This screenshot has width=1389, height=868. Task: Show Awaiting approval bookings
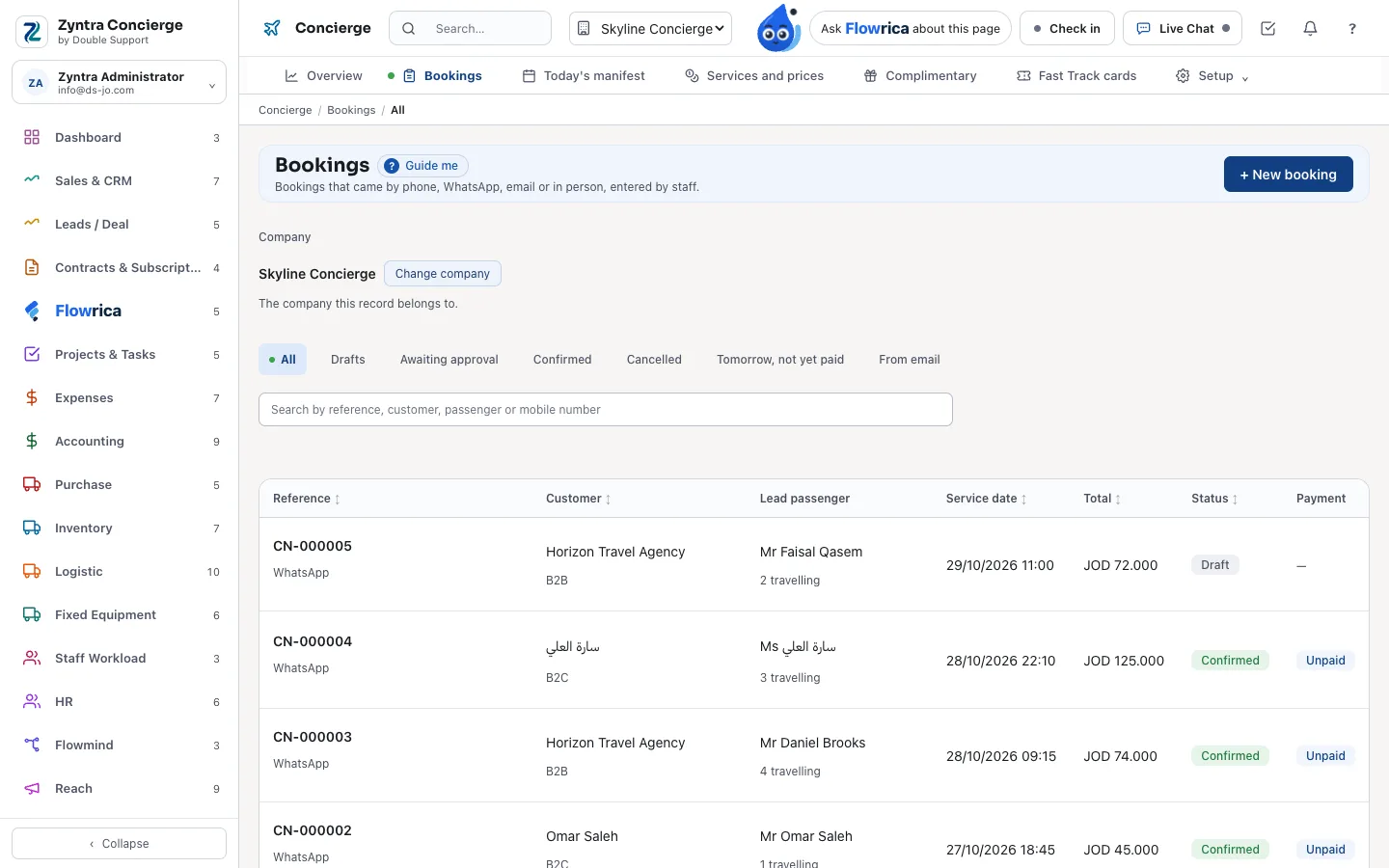[x=449, y=360]
